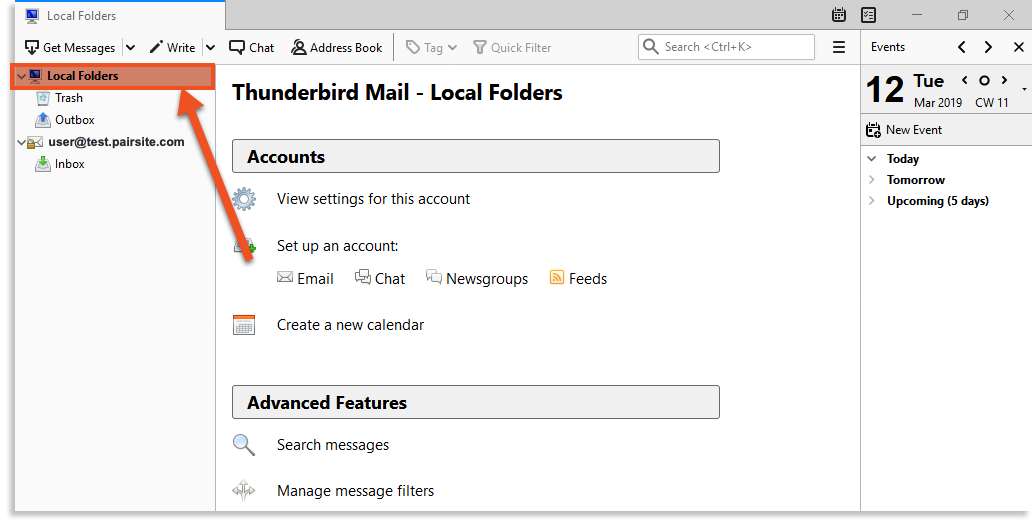1032x524 pixels.
Task: Collapse the Today events section
Action: click(x=872, y=159)
